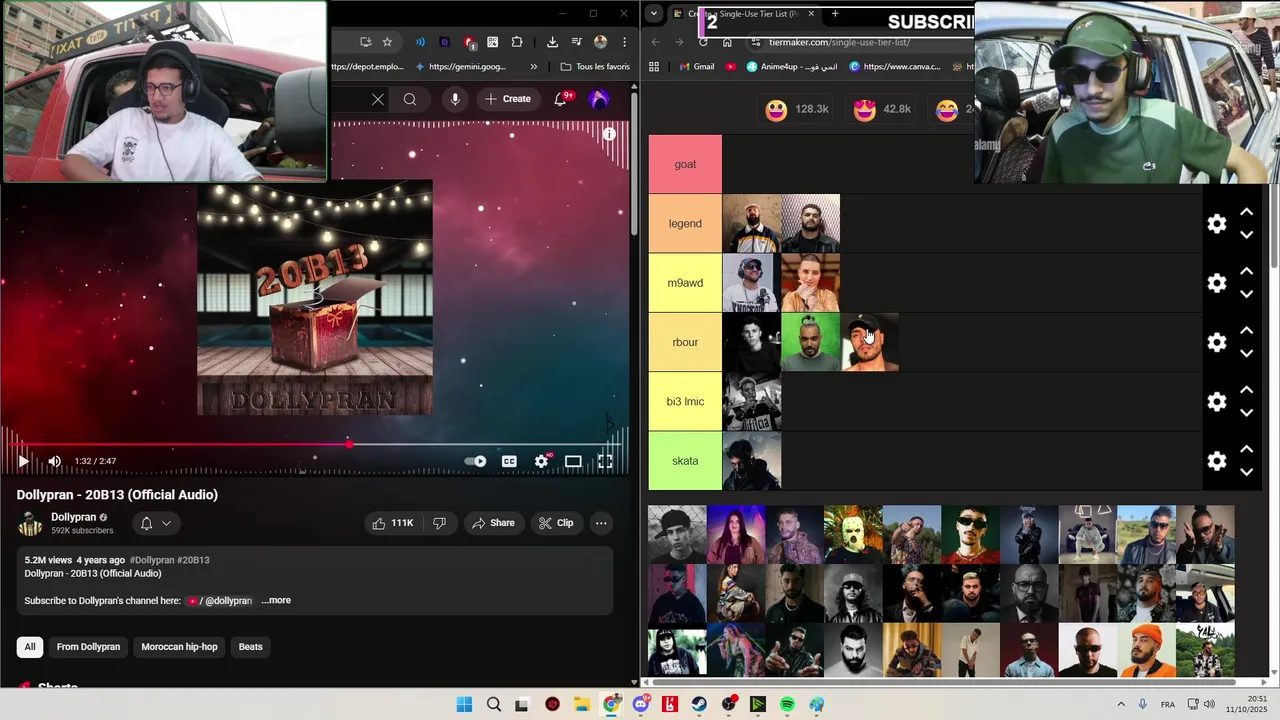
Task: Open settings gear for rbour tier
Action: (1217, 342)
